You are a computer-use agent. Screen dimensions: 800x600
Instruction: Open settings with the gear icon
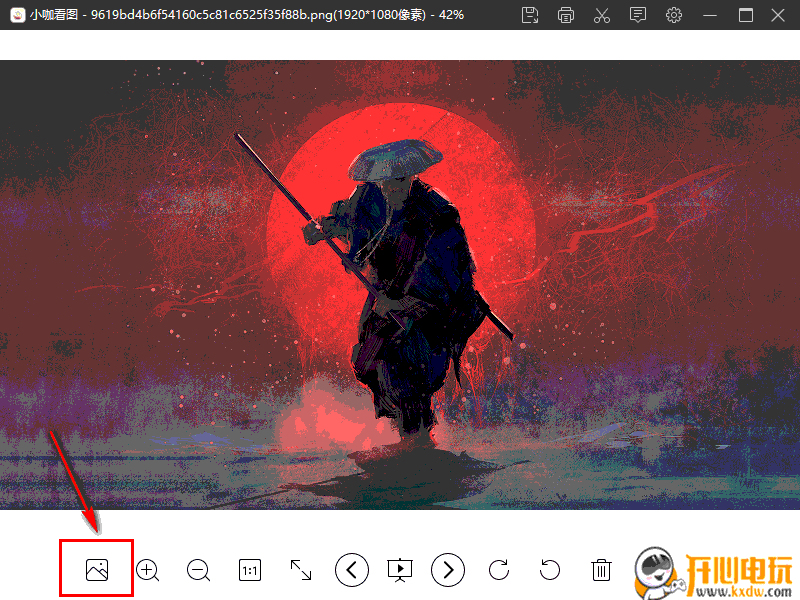tap(674, 15)
